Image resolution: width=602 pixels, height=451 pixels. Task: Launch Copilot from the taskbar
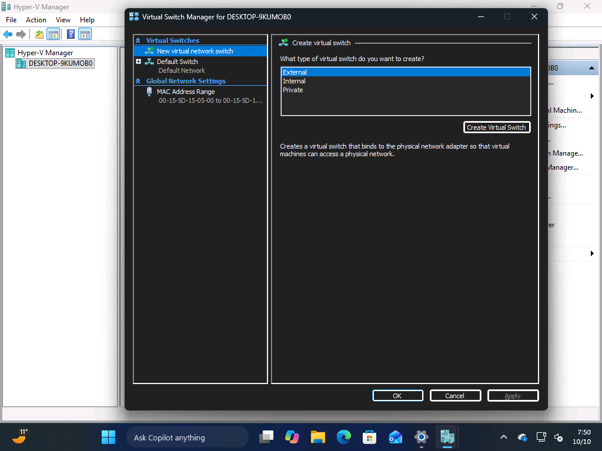(x=292, y=437)
